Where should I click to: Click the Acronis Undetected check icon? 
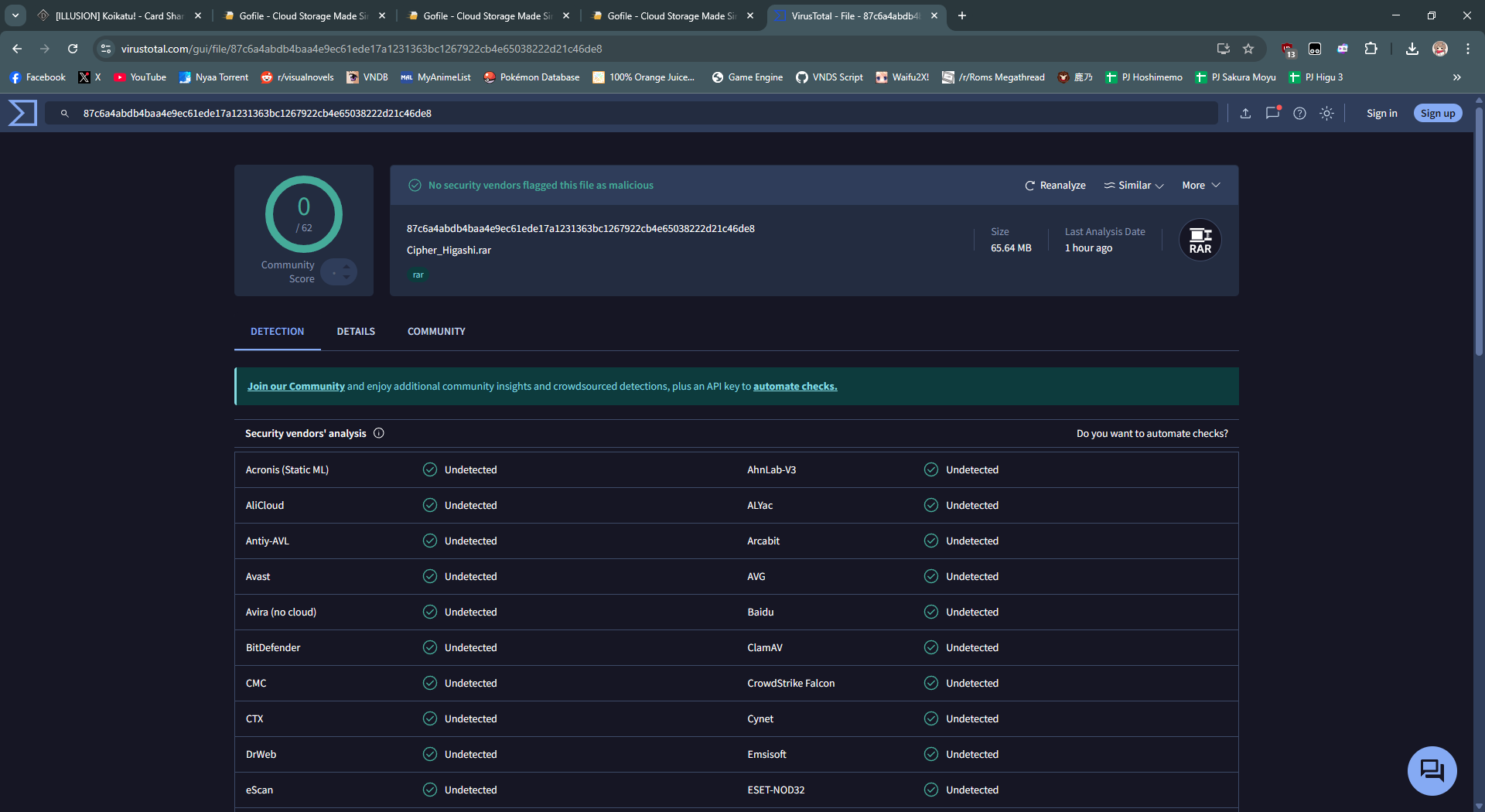point(430,469)
